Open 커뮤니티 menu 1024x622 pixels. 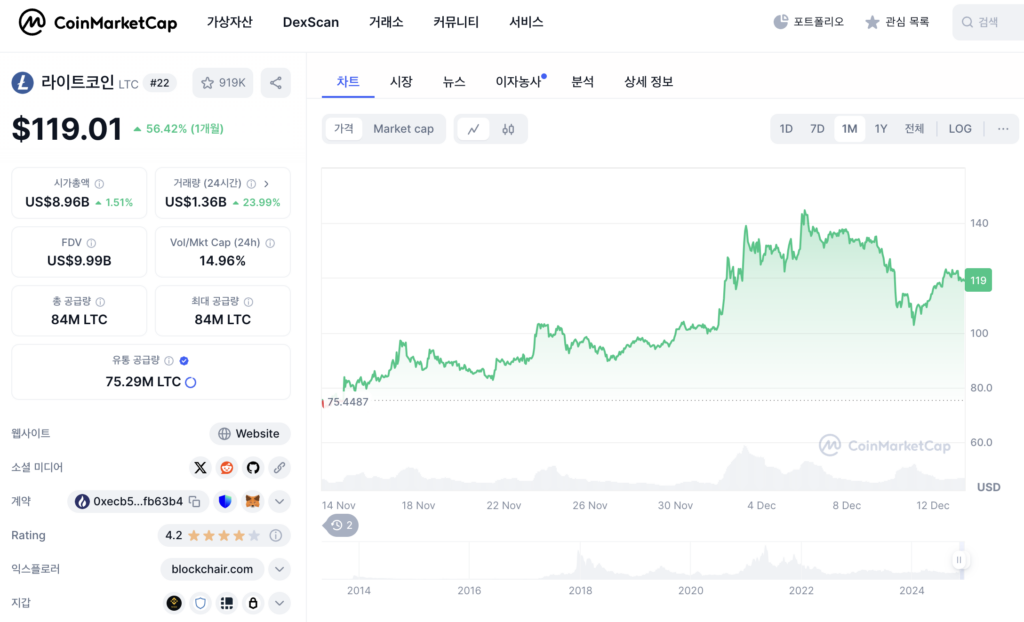[x=456, y=22]
